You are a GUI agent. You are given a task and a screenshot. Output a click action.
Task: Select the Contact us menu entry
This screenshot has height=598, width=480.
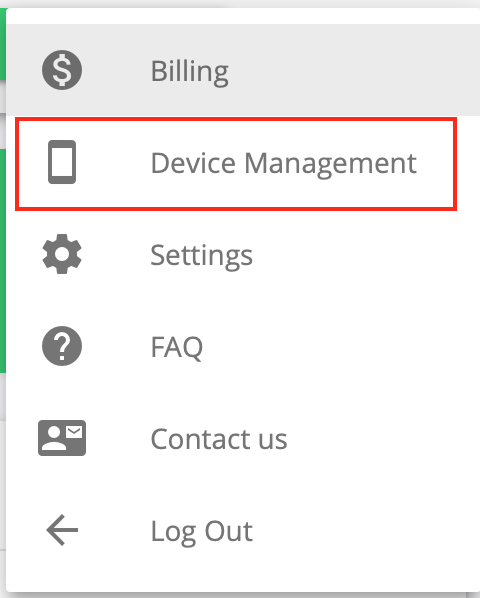pos(243,439)
